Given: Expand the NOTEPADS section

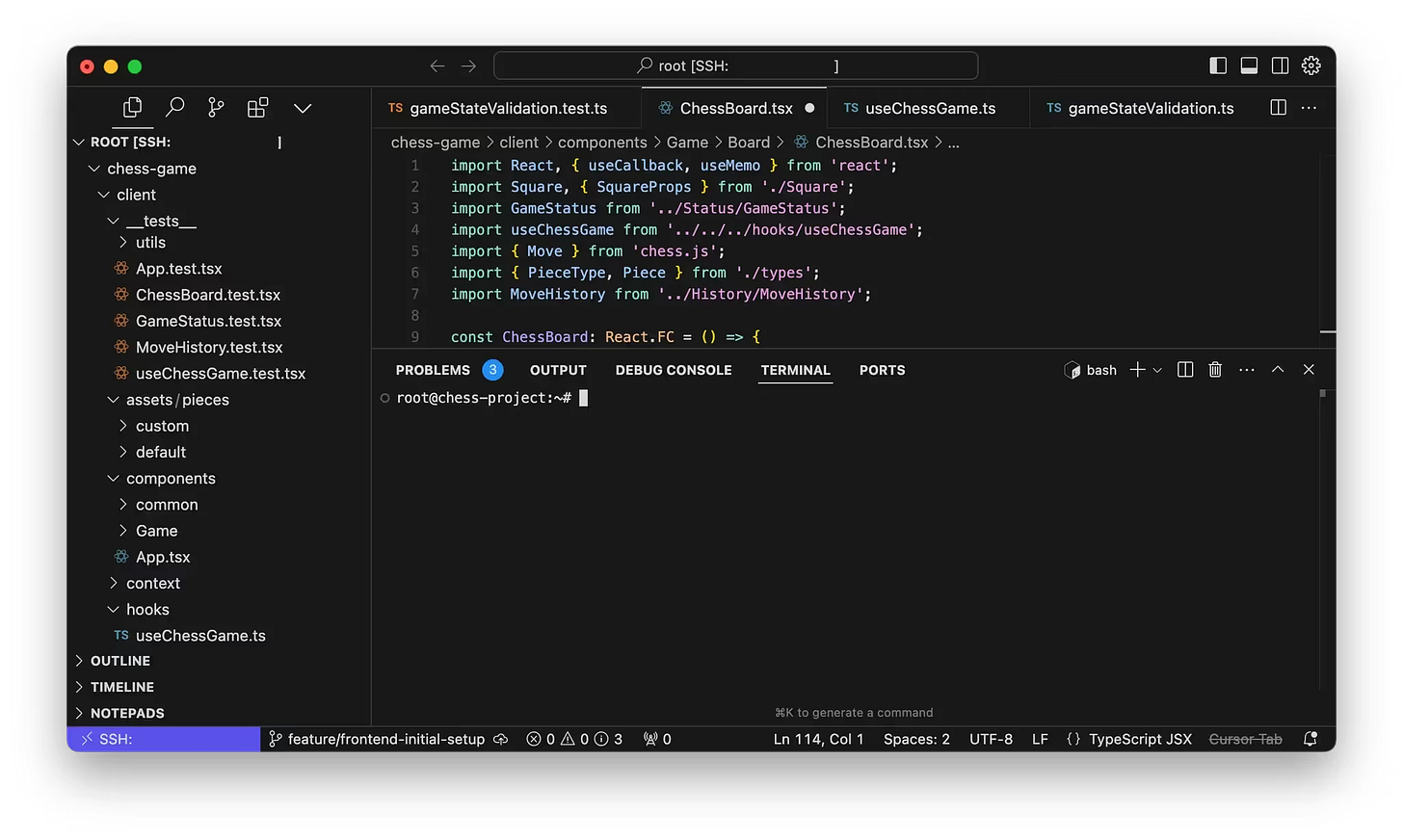Looking at the screenshot, I should coord(126,713).
